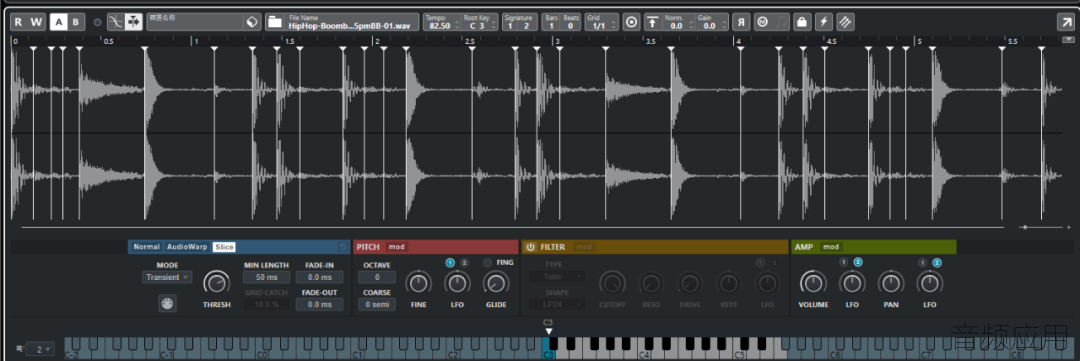Turn on the FILTER power button
Image resolution: width=1080 pixels, height=361 pixels.
[531, 247]
